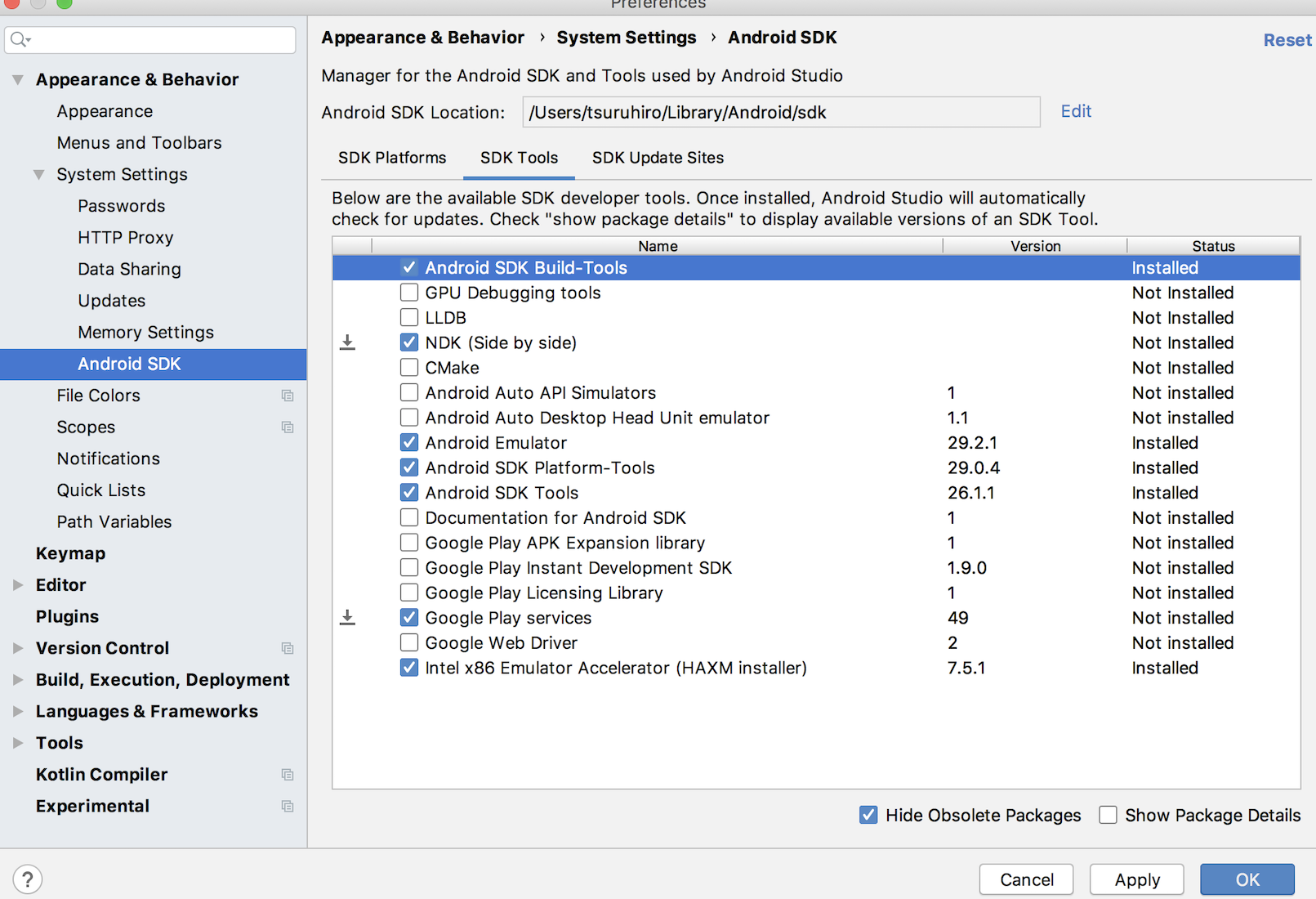Select HTTP Proxy in settings tree
The height and width of the screenshot is (899, 1316).
click(x=125, y=238)
